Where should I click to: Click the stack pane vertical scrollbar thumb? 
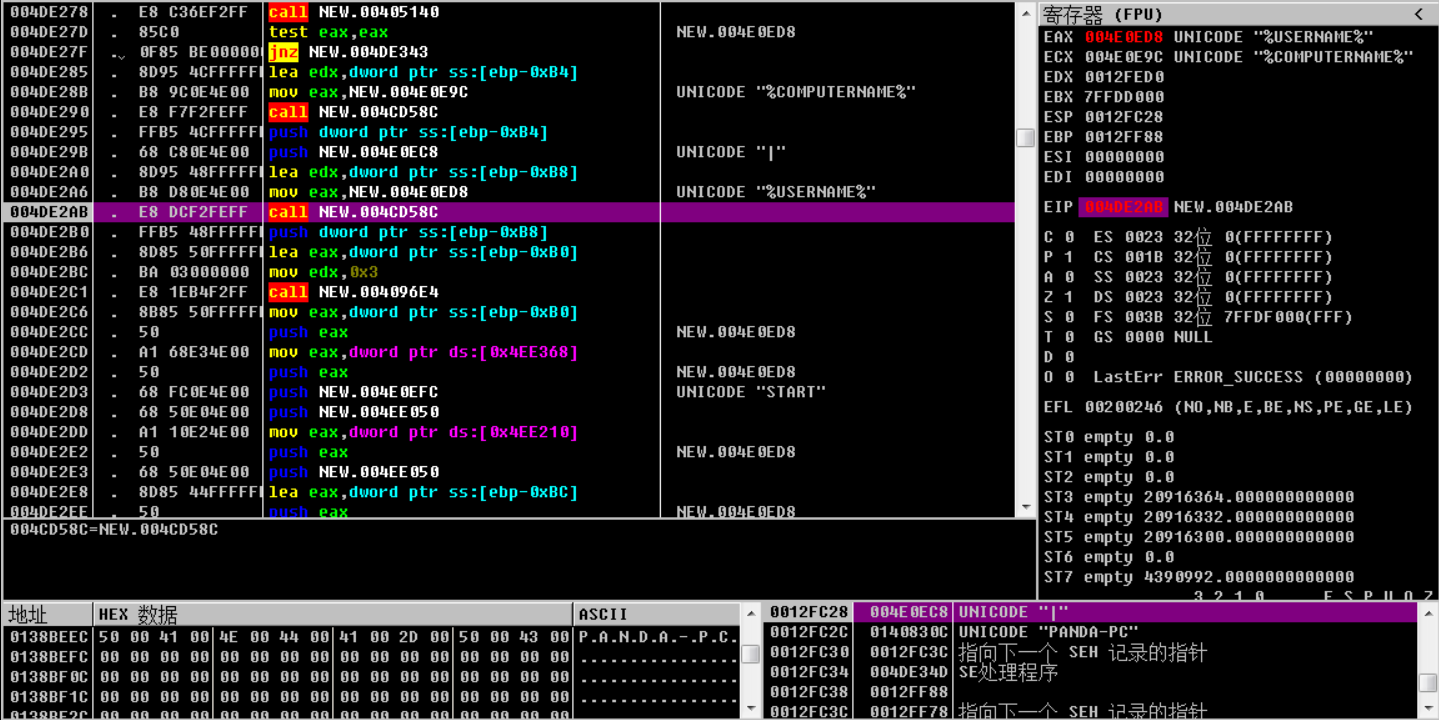pyautogui.click(x=1427, y=682)
